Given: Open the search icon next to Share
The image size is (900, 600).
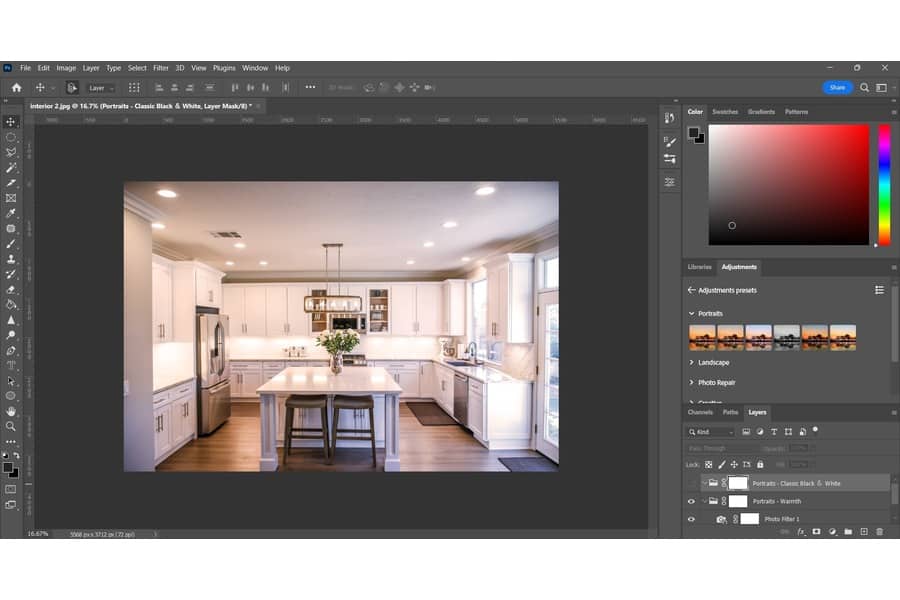Looking at the screenshot, I should 864,87.
